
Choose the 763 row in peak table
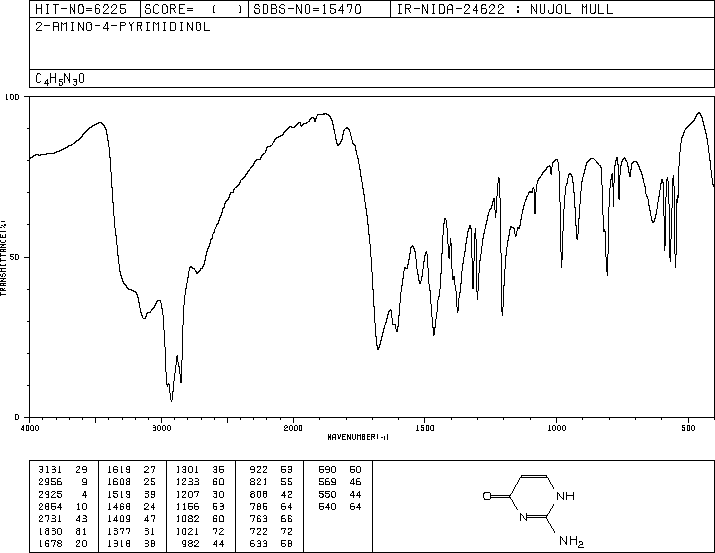(271, 519)
